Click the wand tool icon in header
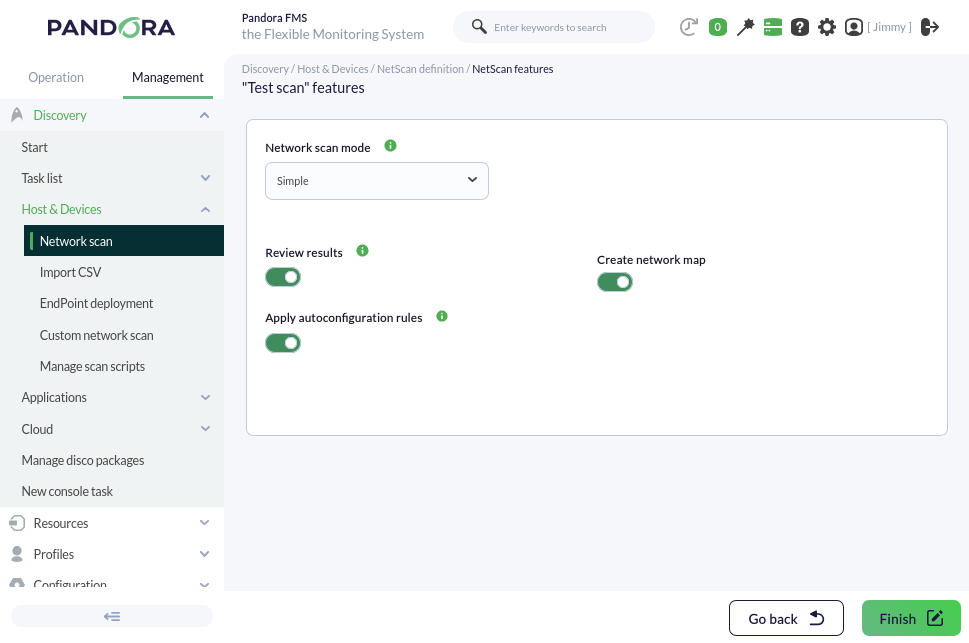The image size is (969, 643). (x=745, y=27)
